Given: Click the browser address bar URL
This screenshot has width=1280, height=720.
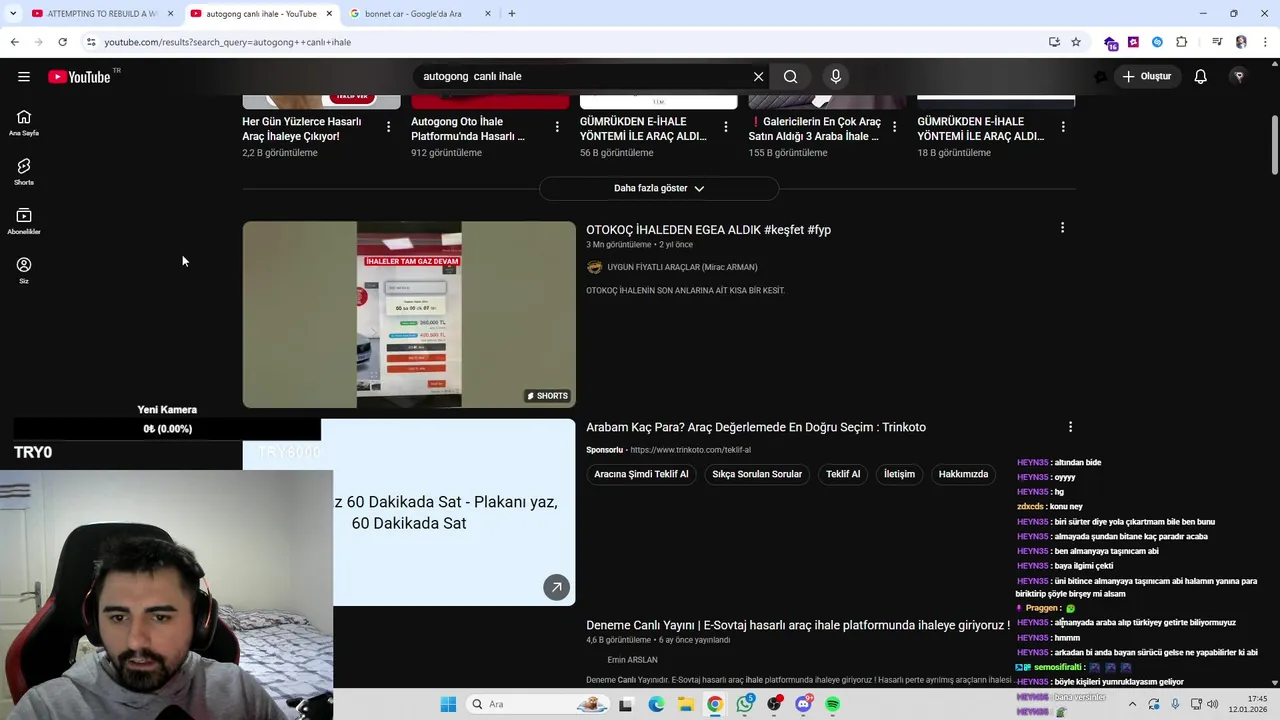Looking at the screenshot, I should point(228,42).
